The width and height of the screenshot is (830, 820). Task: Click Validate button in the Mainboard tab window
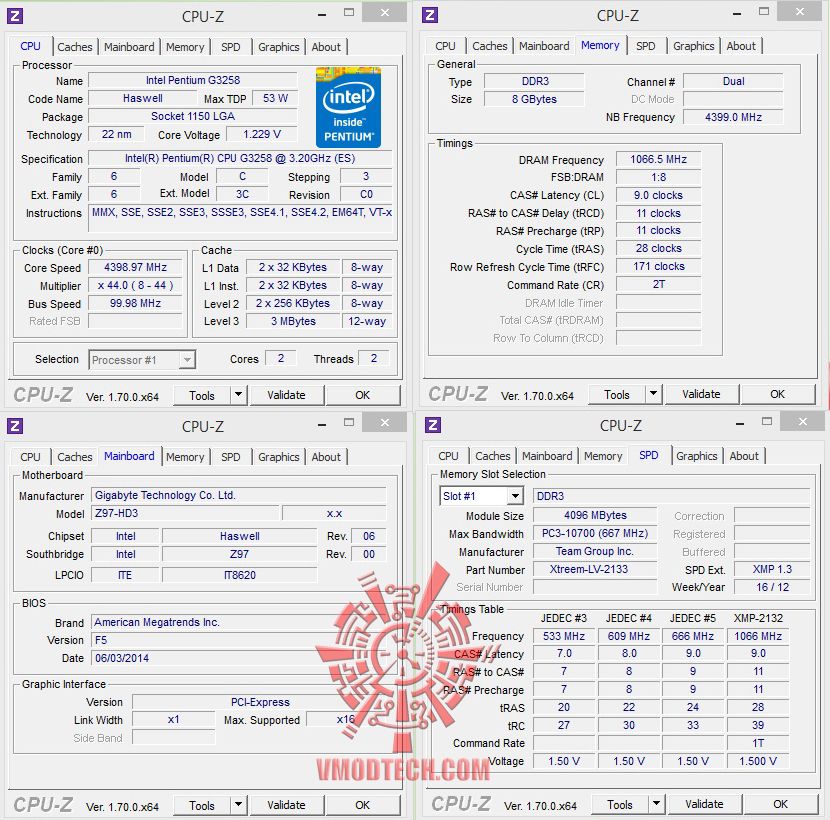tap(286, 805)
